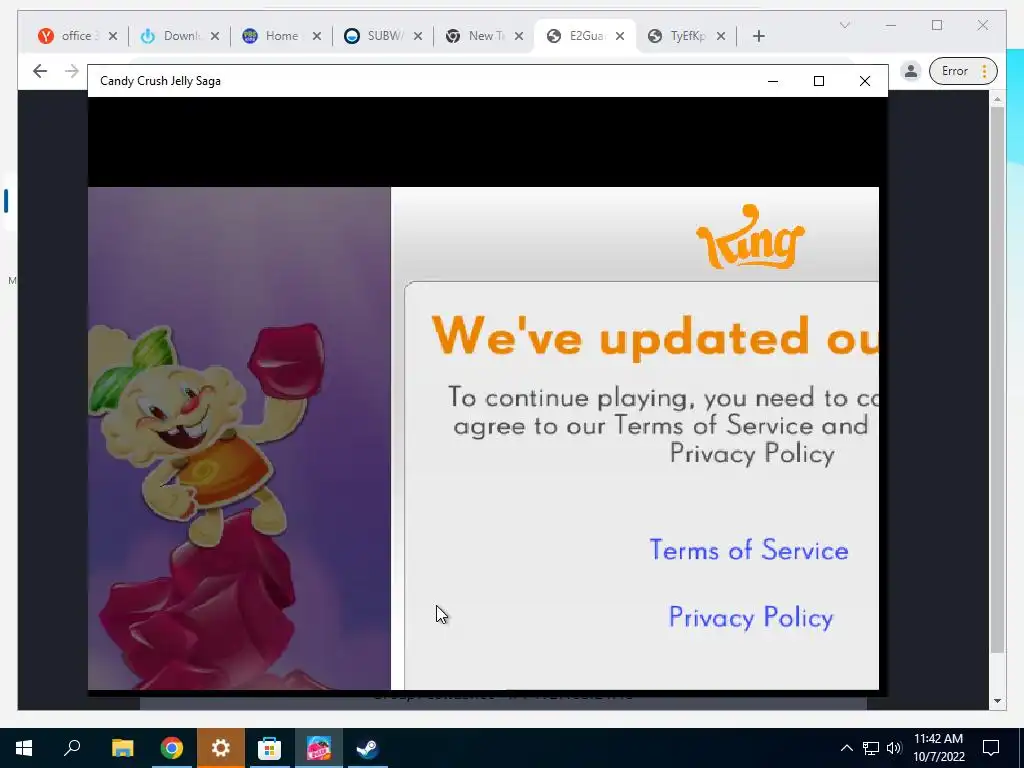Open the Microsoft Store taskbar icon
This screenshot has height=768, width=1024.
(x=269, y=748)
